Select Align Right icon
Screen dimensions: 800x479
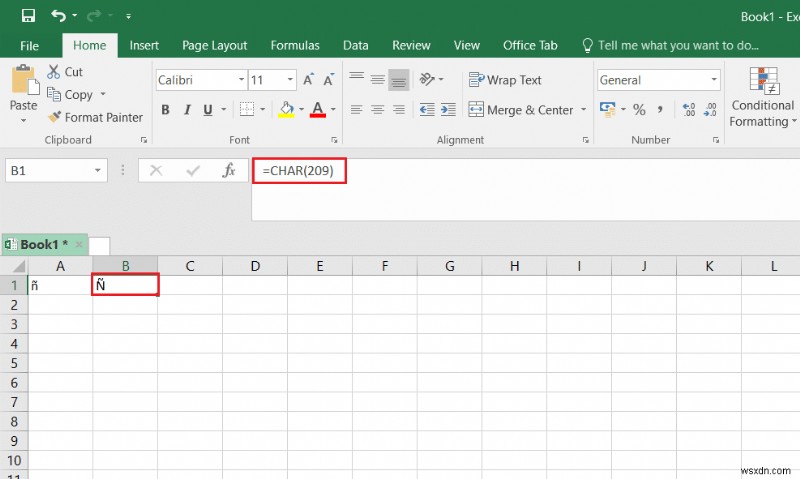(x=398, y=110)
